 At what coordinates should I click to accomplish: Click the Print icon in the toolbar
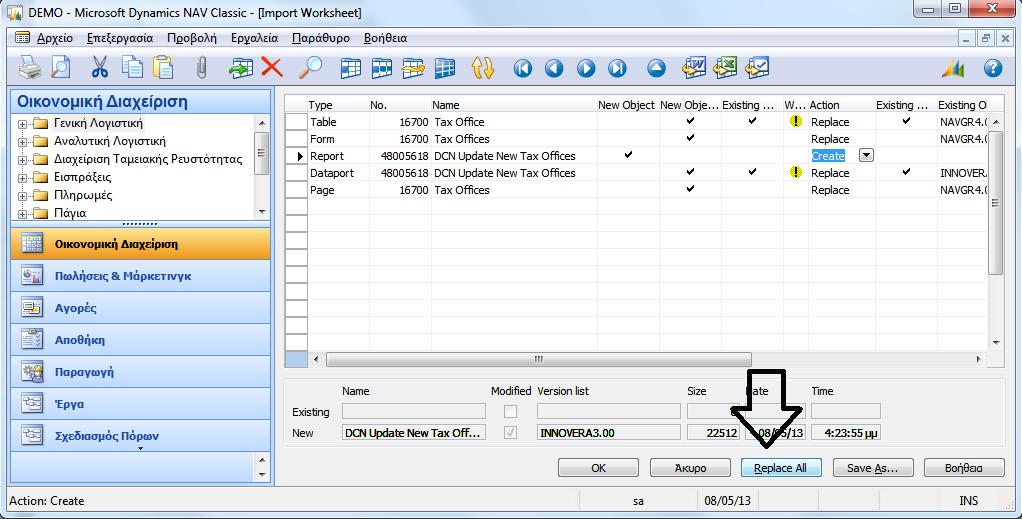tap(29, 67)
